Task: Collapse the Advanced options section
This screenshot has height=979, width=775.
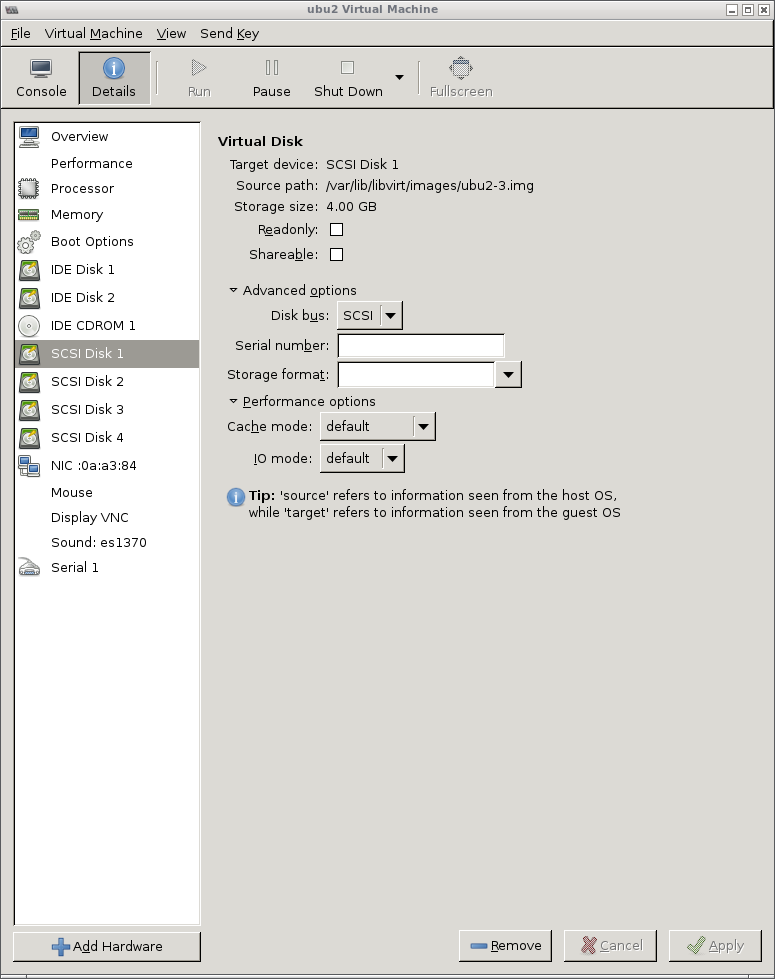Action: pyautogui.click(x=234, y=290)
